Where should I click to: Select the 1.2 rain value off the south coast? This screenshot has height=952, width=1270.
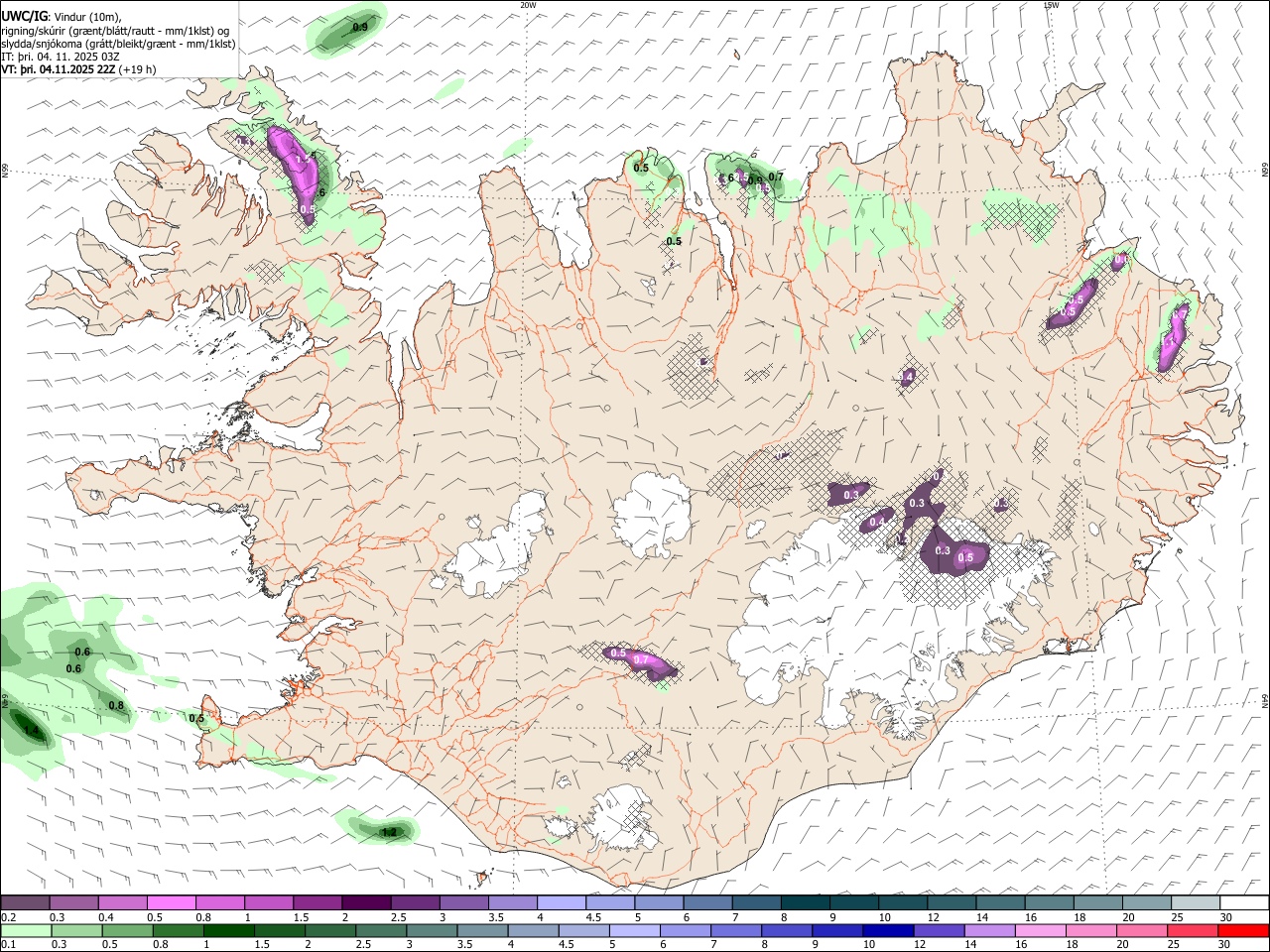tap(389, 832)
